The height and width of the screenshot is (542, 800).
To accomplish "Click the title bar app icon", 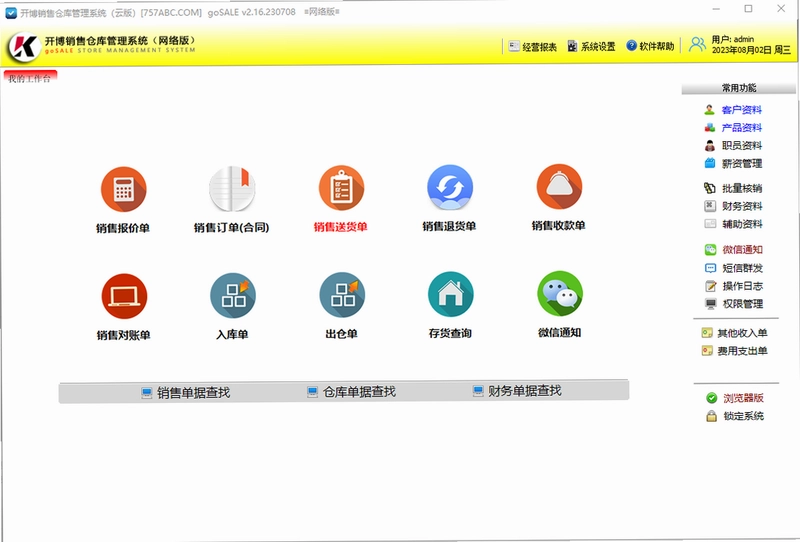I will 11,13.
